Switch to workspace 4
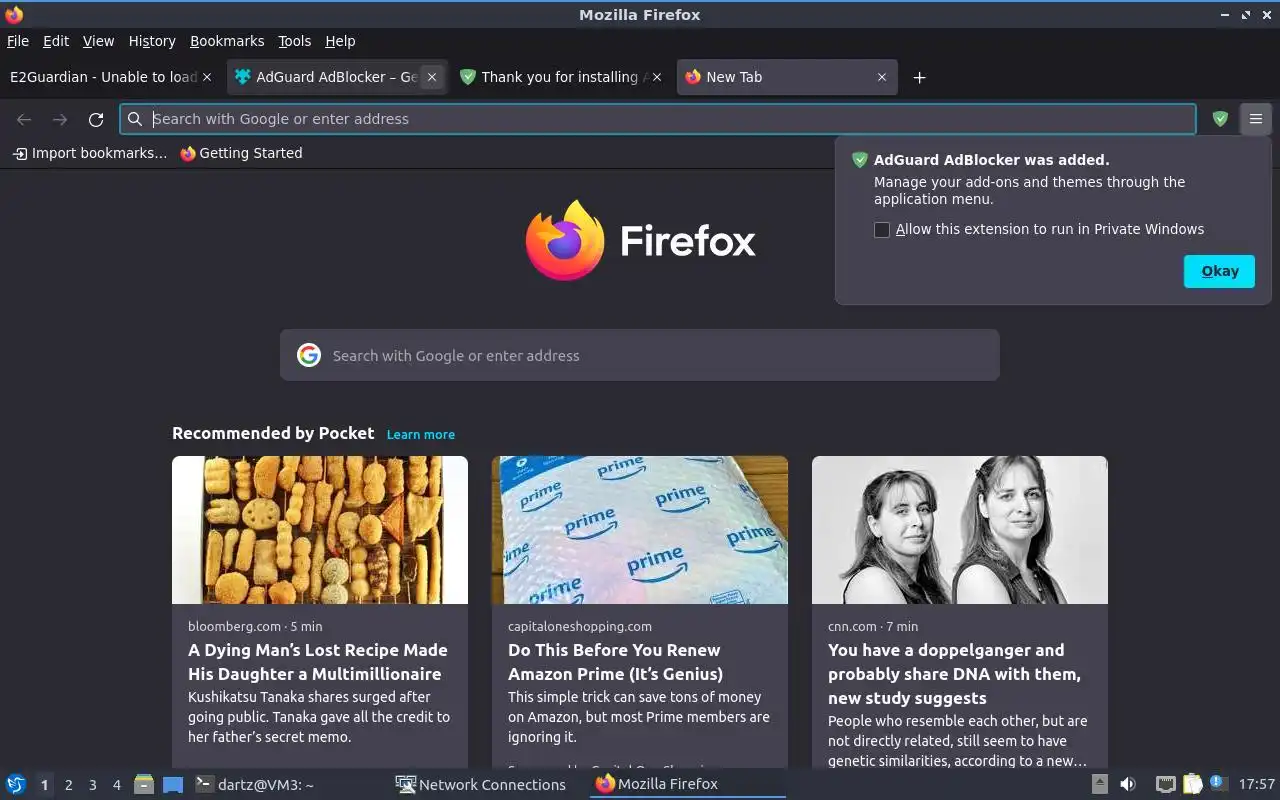Image resolution: width=1280 pixels, height=800 pixels. click(x=116, y=785)
